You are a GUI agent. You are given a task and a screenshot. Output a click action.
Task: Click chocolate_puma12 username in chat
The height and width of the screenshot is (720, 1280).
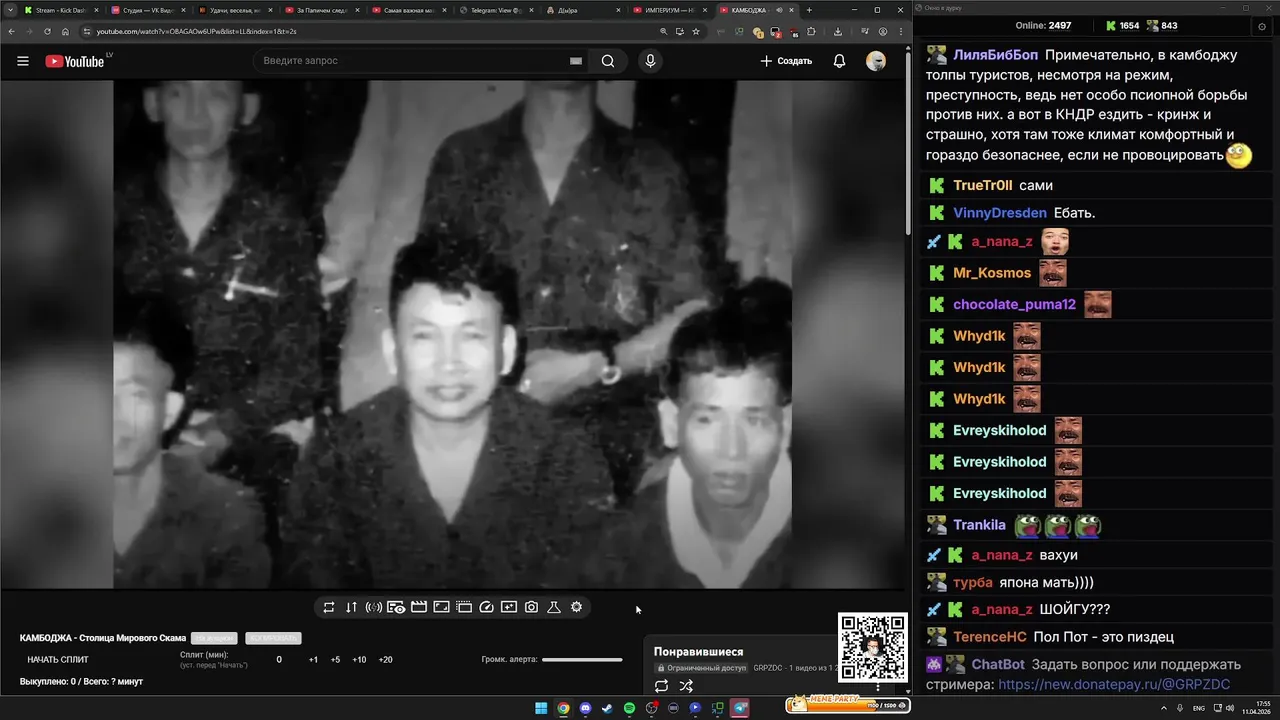[x=1015, y=304]
